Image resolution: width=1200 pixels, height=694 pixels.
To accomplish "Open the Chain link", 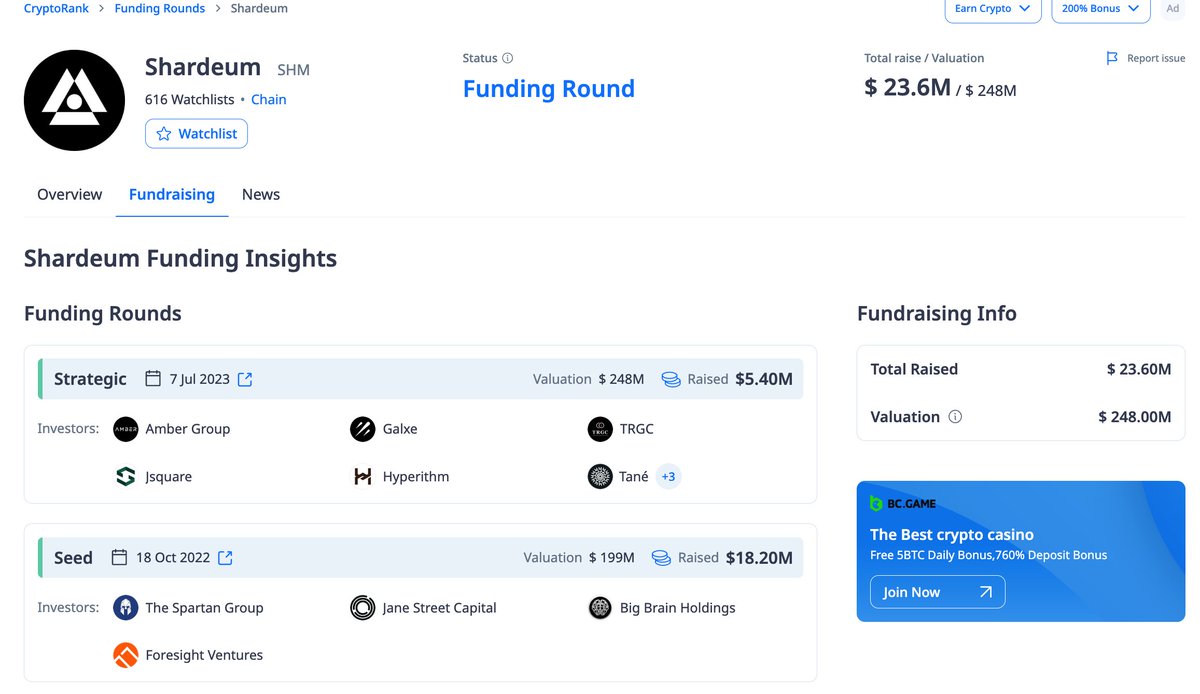I will tap(269, 99).
